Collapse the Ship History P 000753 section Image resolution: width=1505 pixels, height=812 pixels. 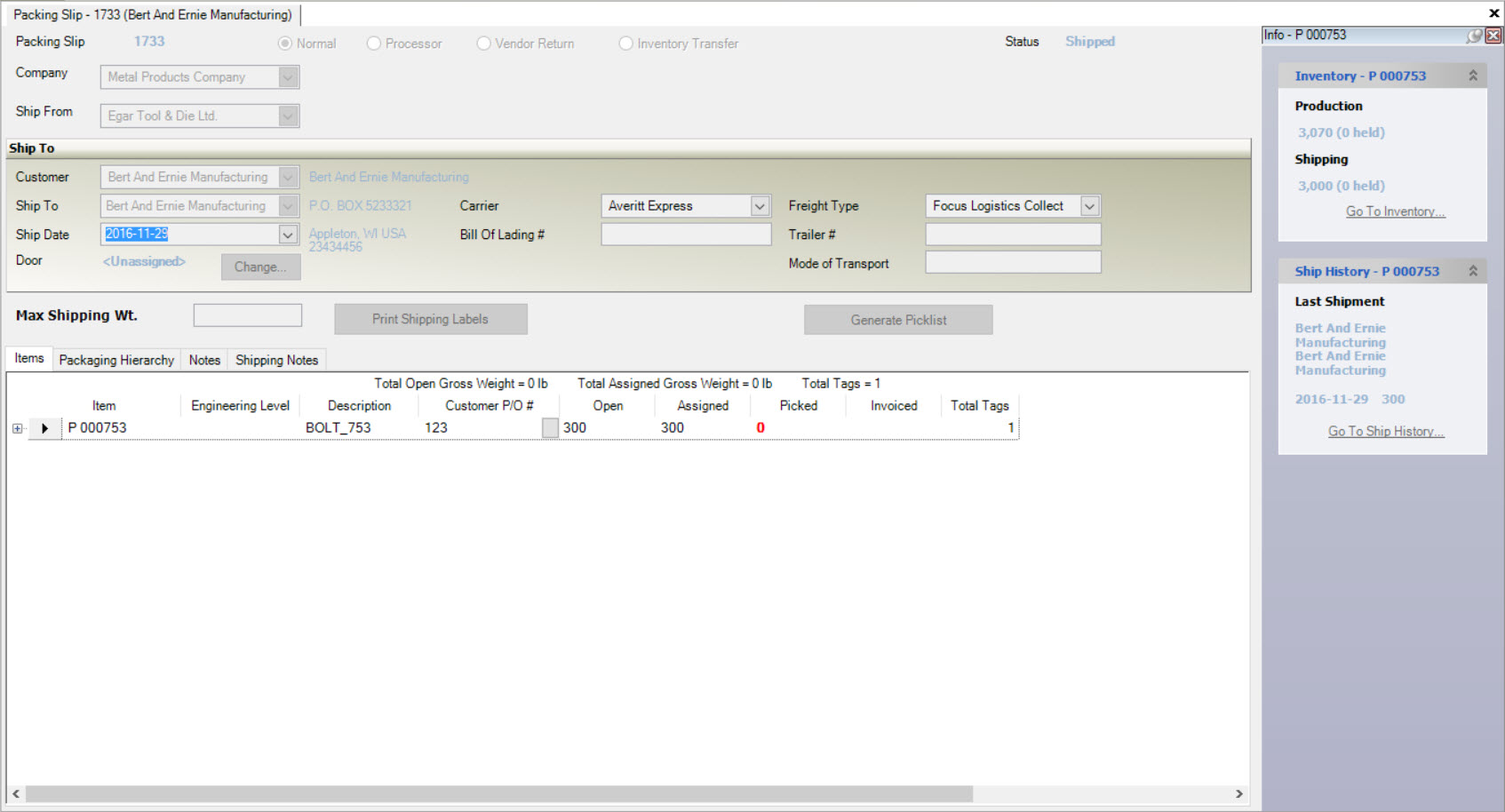pos(1472,271)
